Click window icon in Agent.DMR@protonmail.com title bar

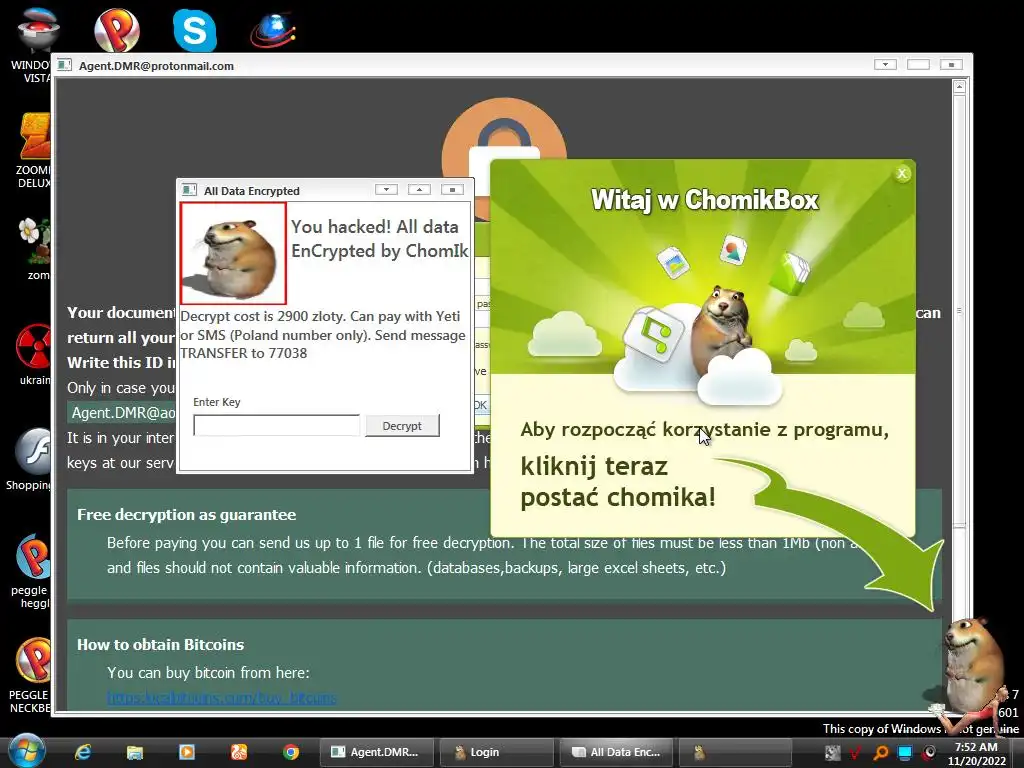(64, 65)
